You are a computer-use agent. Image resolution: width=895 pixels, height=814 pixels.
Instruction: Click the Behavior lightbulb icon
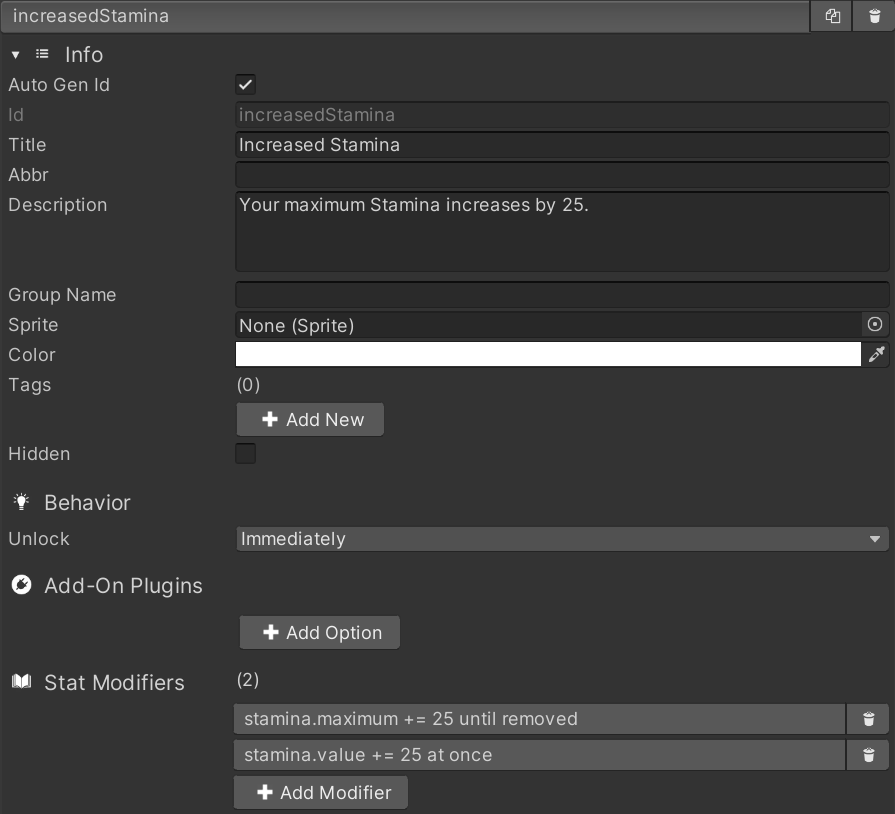tap(21, 503)
